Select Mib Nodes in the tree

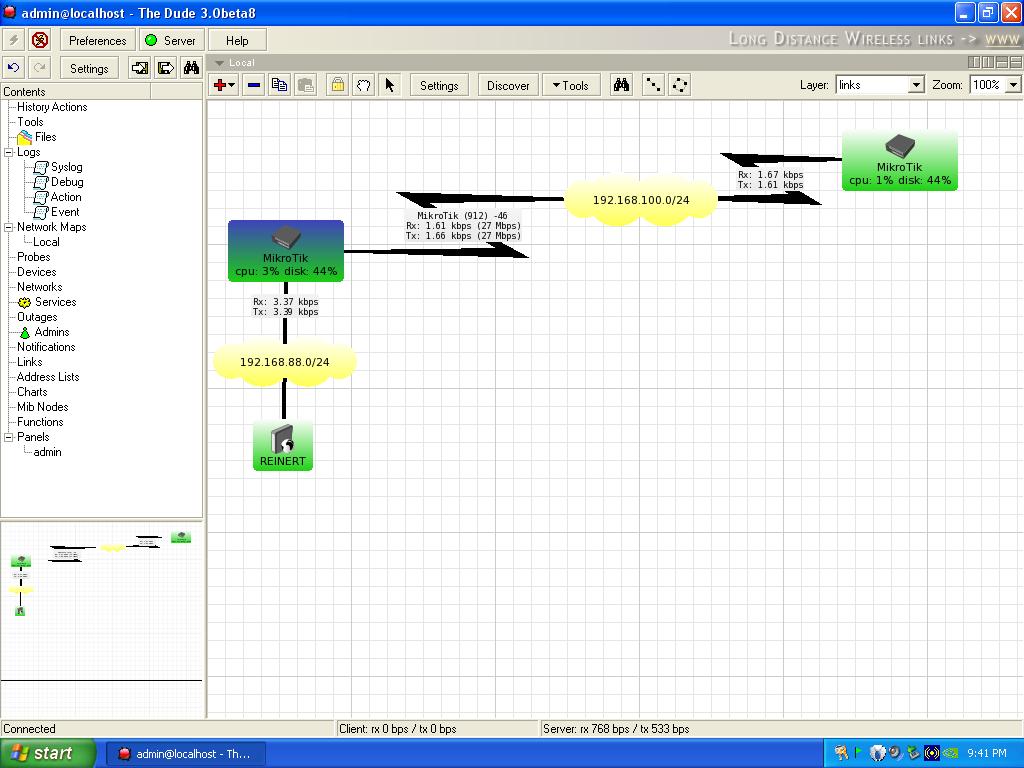pos(42,408)
